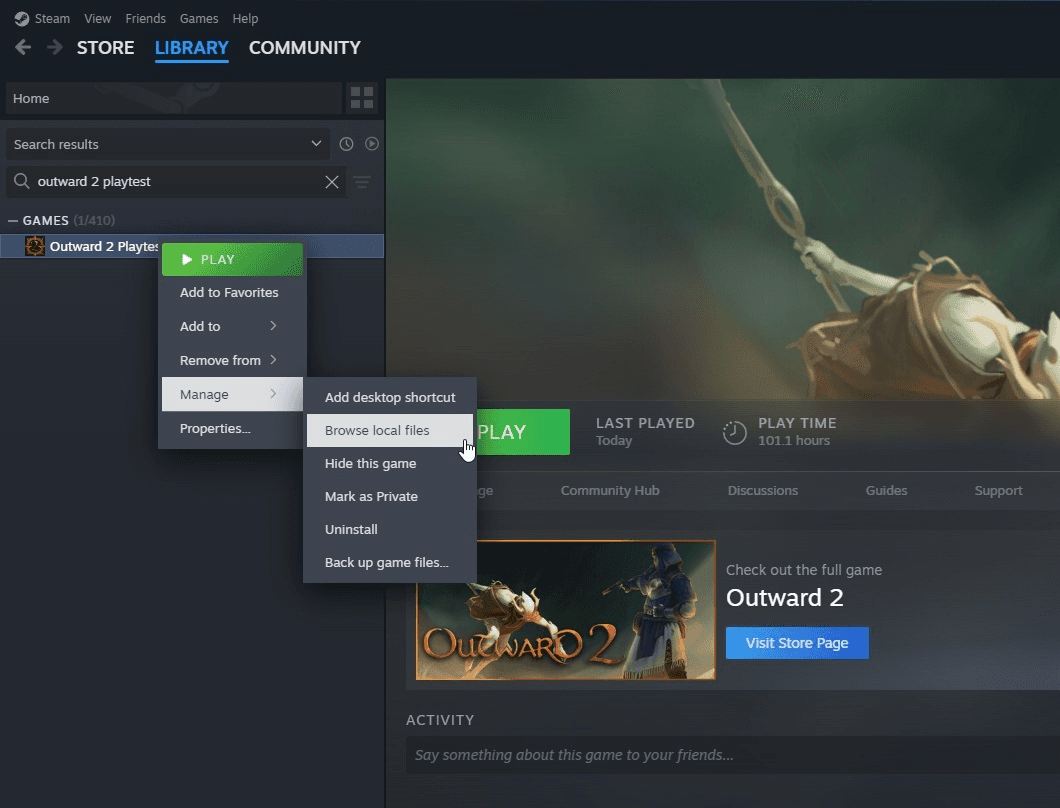Switch to grid collections view icon

[362, 98]
